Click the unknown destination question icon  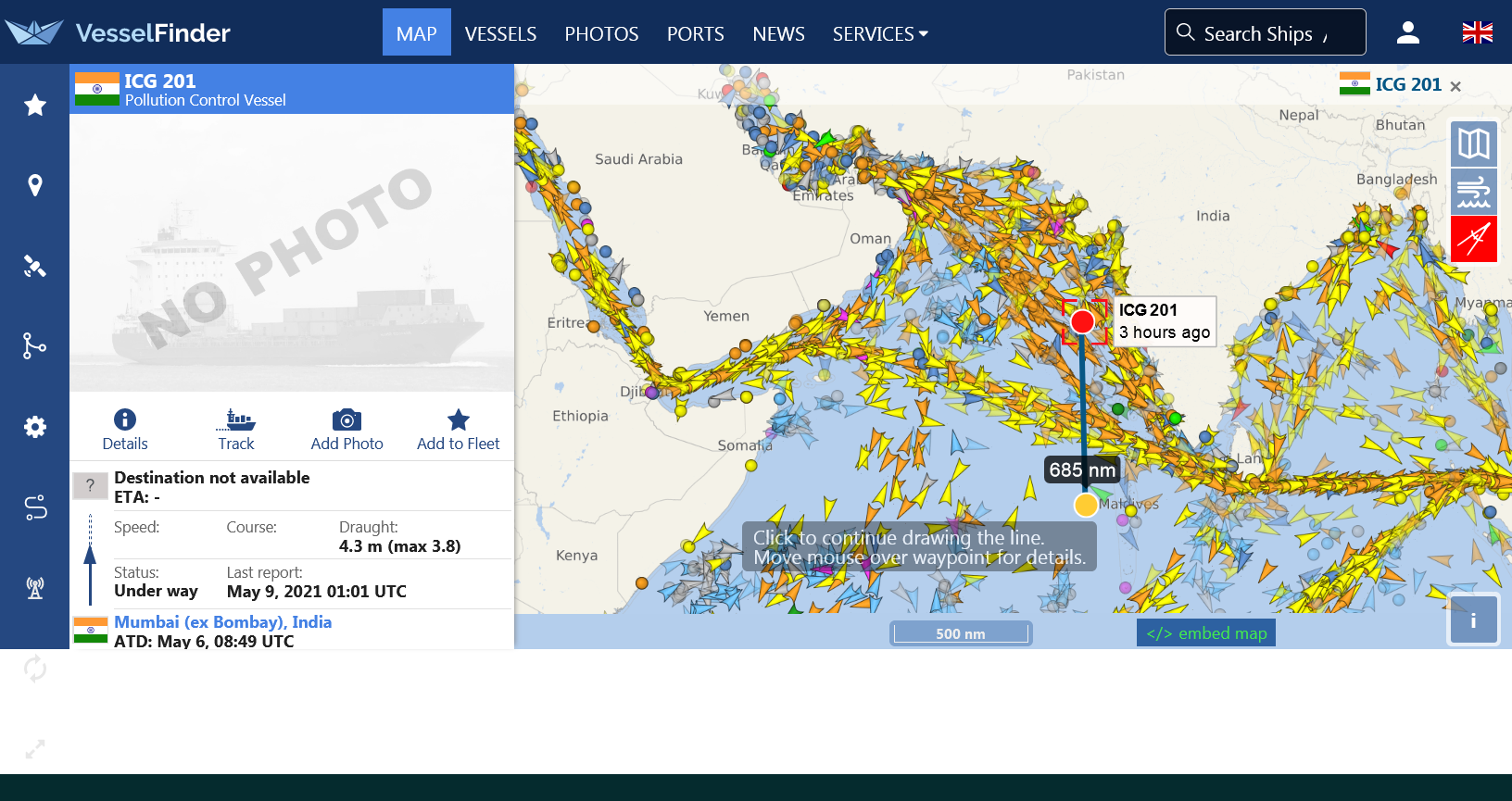(90, 485)
